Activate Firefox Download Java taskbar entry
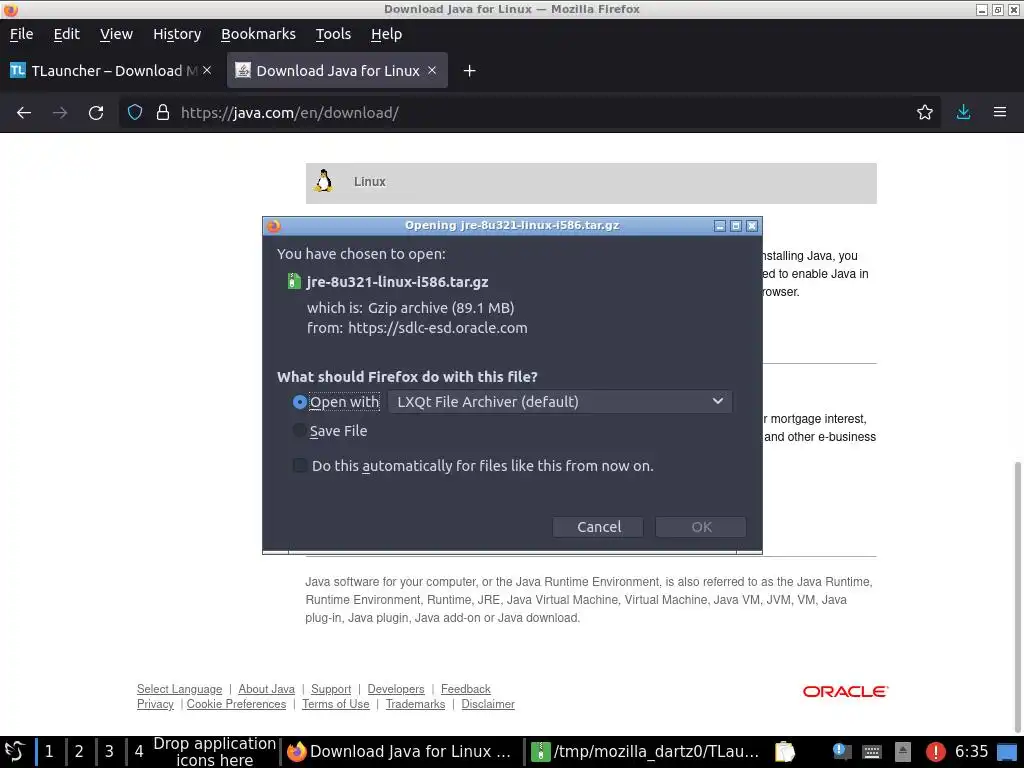Image resolution: width=1024 pixels, height=768 pixels. 401,752
